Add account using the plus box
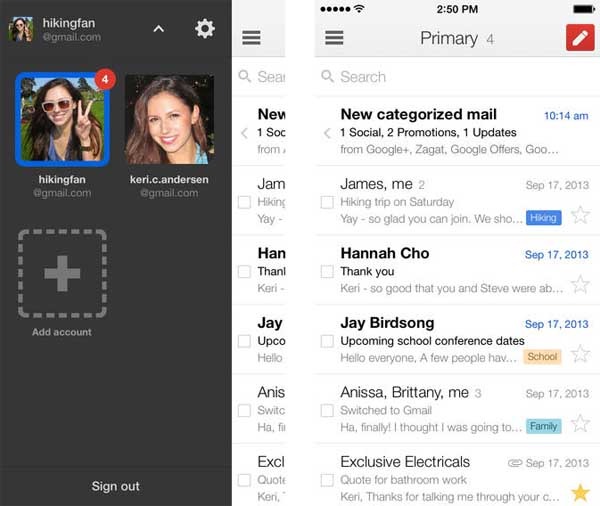 (x=62, y=273)
